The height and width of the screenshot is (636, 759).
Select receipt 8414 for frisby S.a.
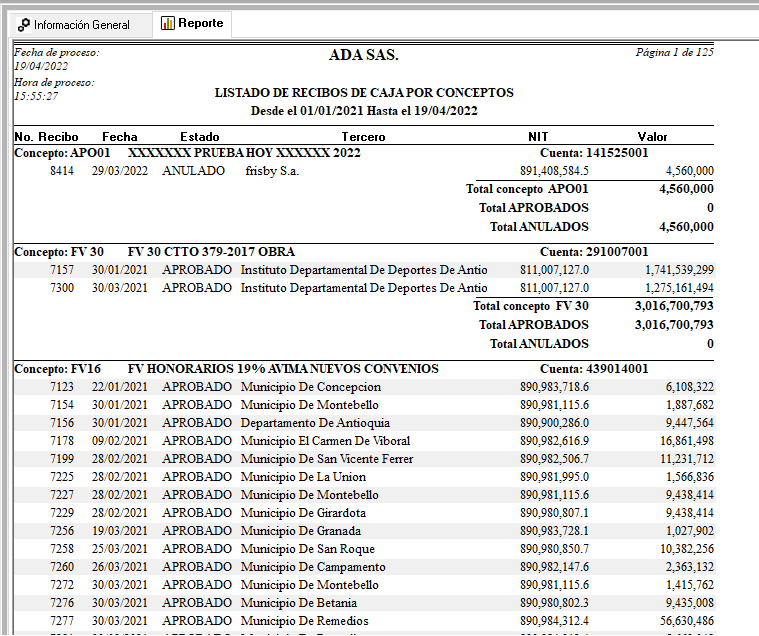pos(62,171)
